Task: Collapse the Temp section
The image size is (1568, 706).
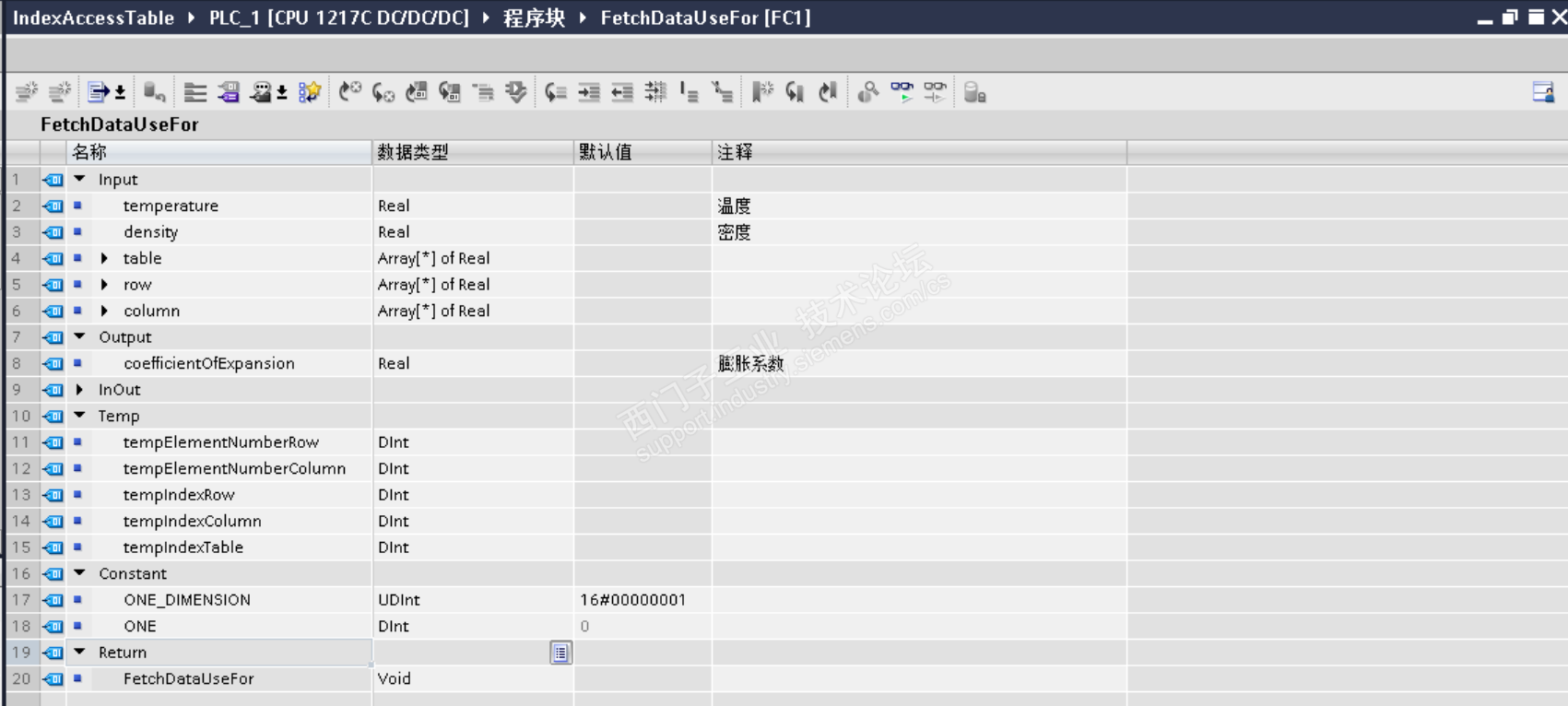Action: (x=80, y=417)
